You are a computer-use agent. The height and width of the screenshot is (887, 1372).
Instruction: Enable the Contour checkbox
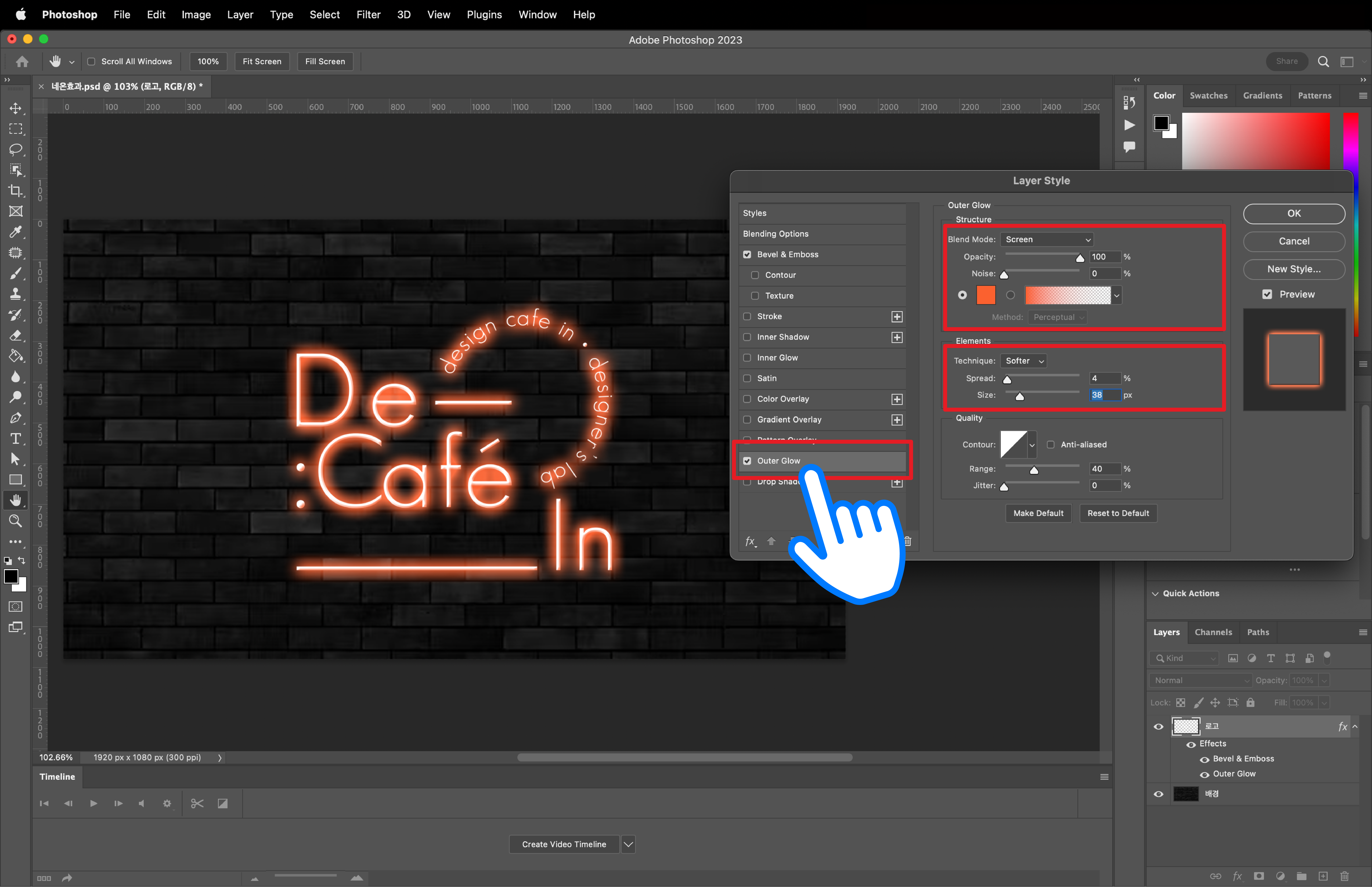pyautogui.click(x=755, y=275)
